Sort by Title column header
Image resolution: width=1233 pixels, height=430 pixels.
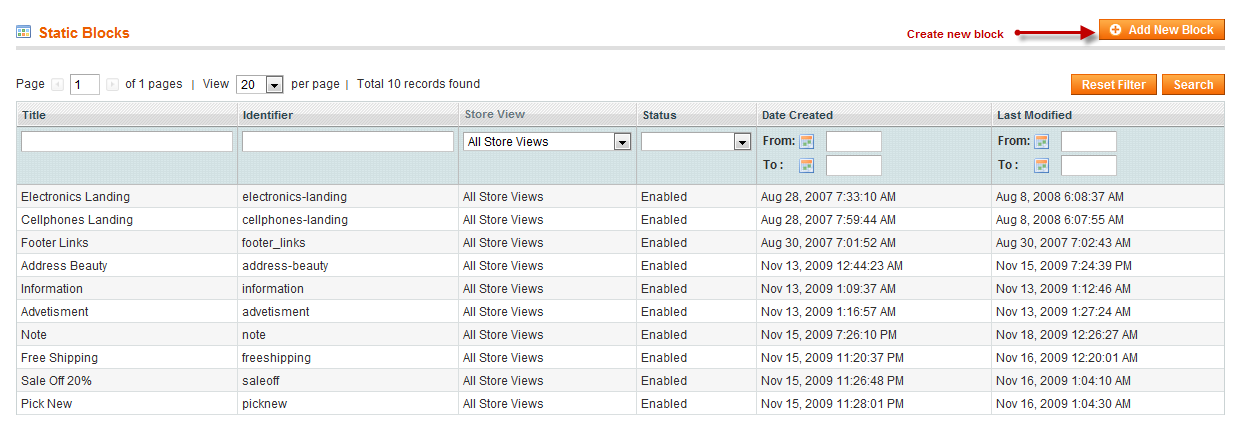[x=34, y=115]
